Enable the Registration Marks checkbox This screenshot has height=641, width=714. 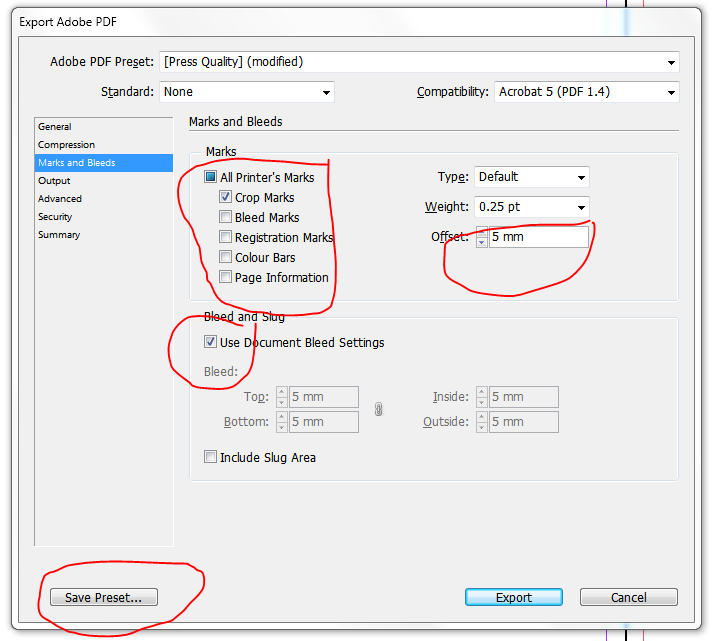click(x=225, y=237)
